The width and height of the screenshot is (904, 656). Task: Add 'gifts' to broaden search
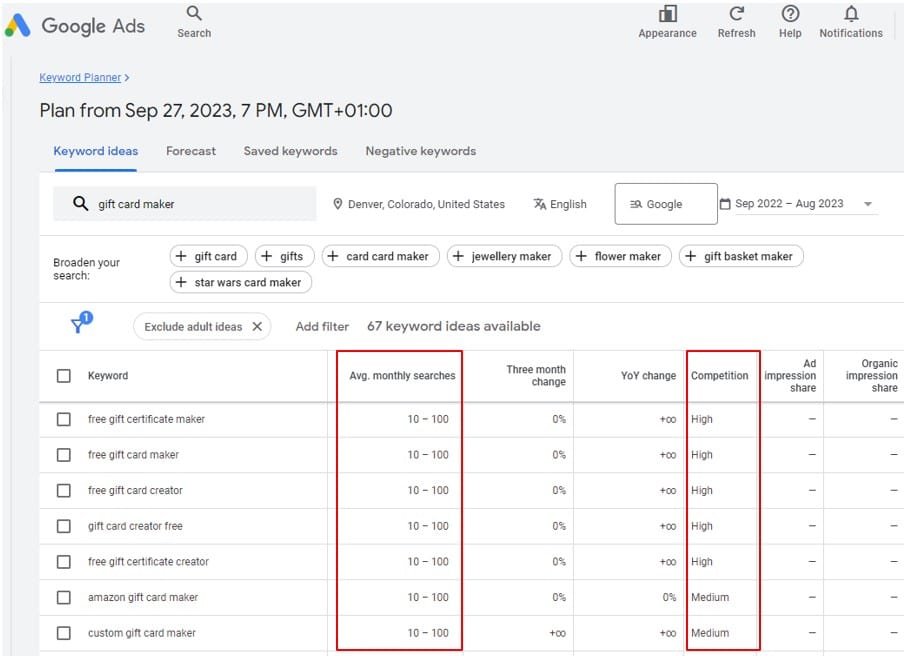click(284, 257)
